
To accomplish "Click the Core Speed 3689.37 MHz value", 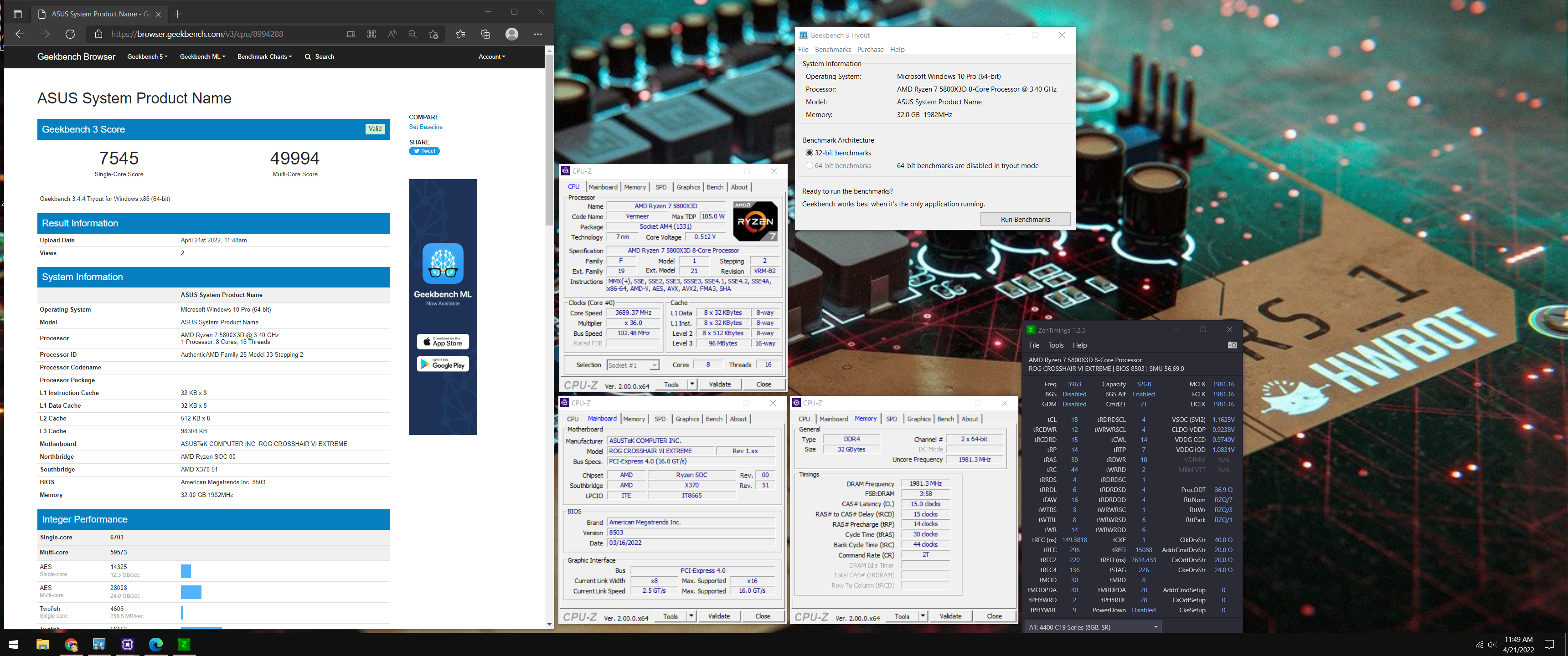I will pyautogui.click(x=633, y=313).
